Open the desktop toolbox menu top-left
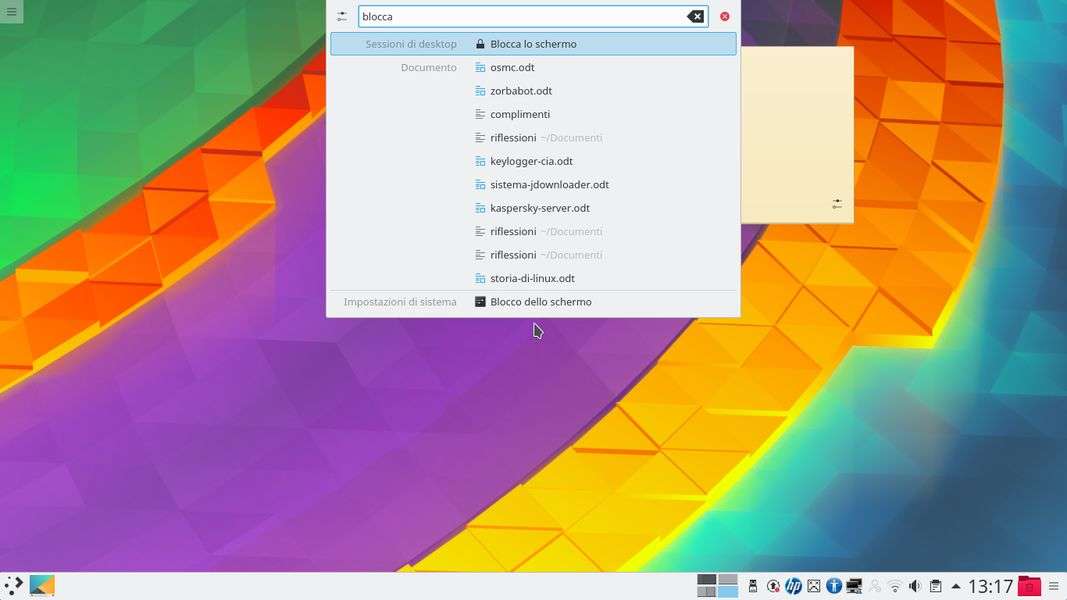Viewport: 1067px width, 600px height. tap(12, 12)
